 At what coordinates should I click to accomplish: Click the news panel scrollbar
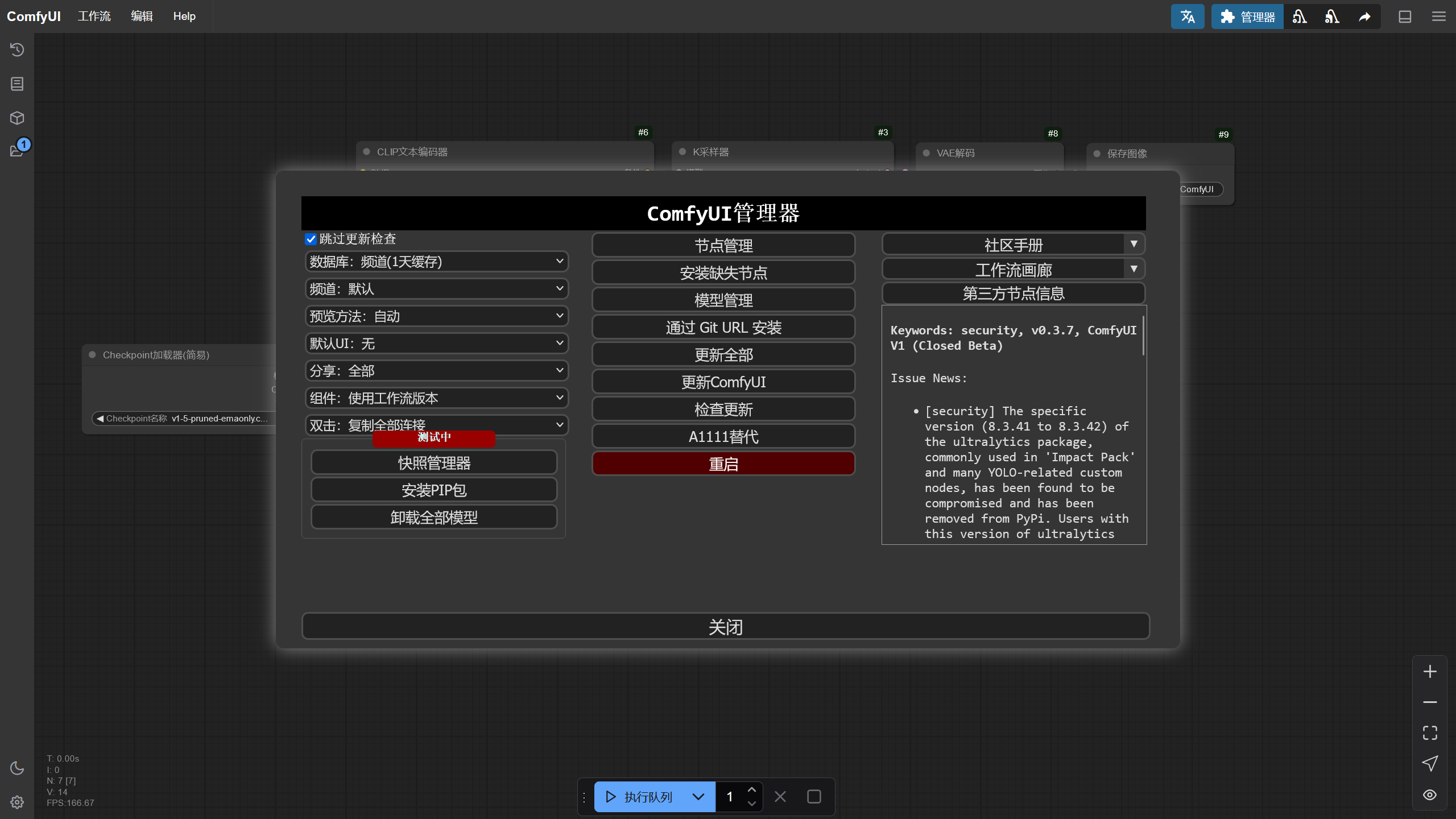click(1143, 337)
